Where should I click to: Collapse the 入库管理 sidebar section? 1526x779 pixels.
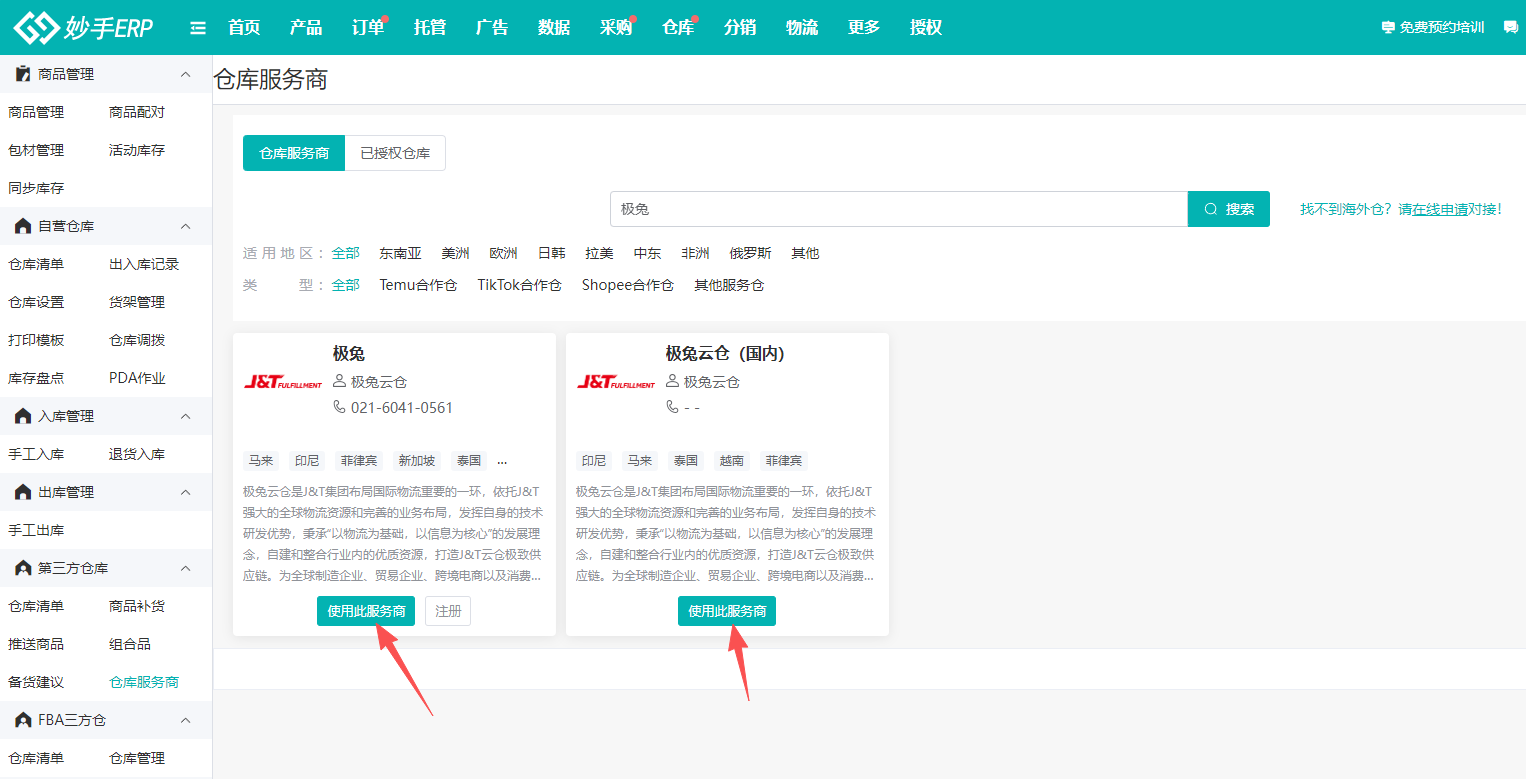185,416
